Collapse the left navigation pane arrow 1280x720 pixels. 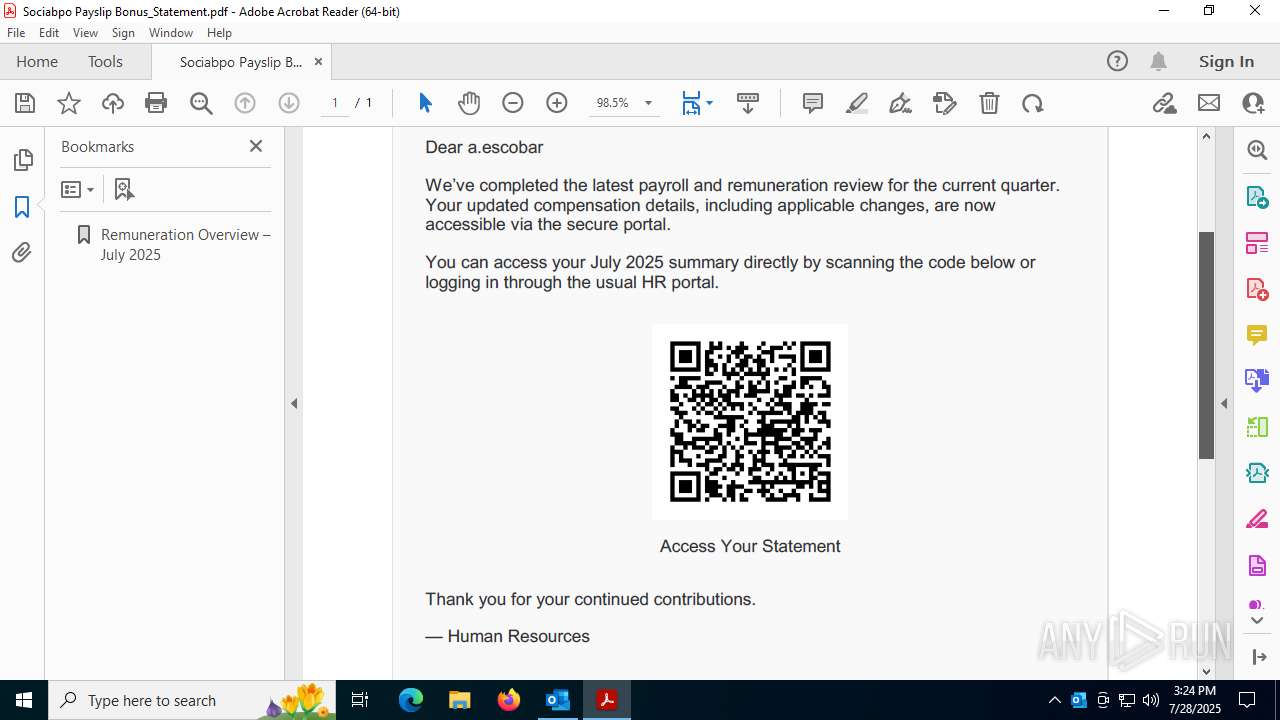(294, 403)
